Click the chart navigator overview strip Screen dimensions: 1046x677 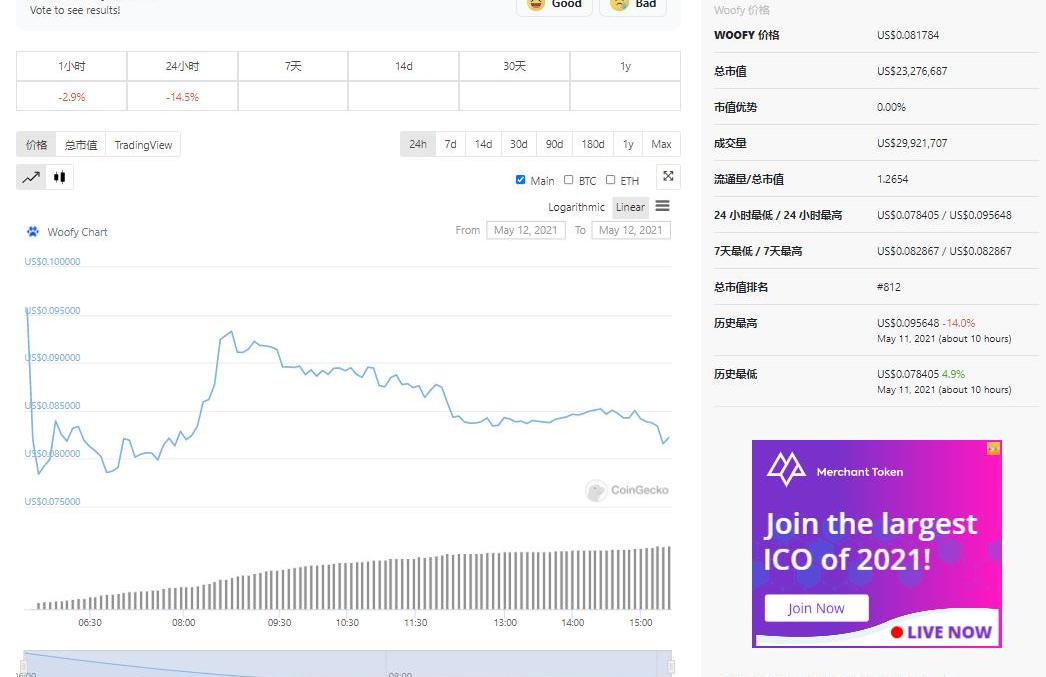[x=348, y=664]
